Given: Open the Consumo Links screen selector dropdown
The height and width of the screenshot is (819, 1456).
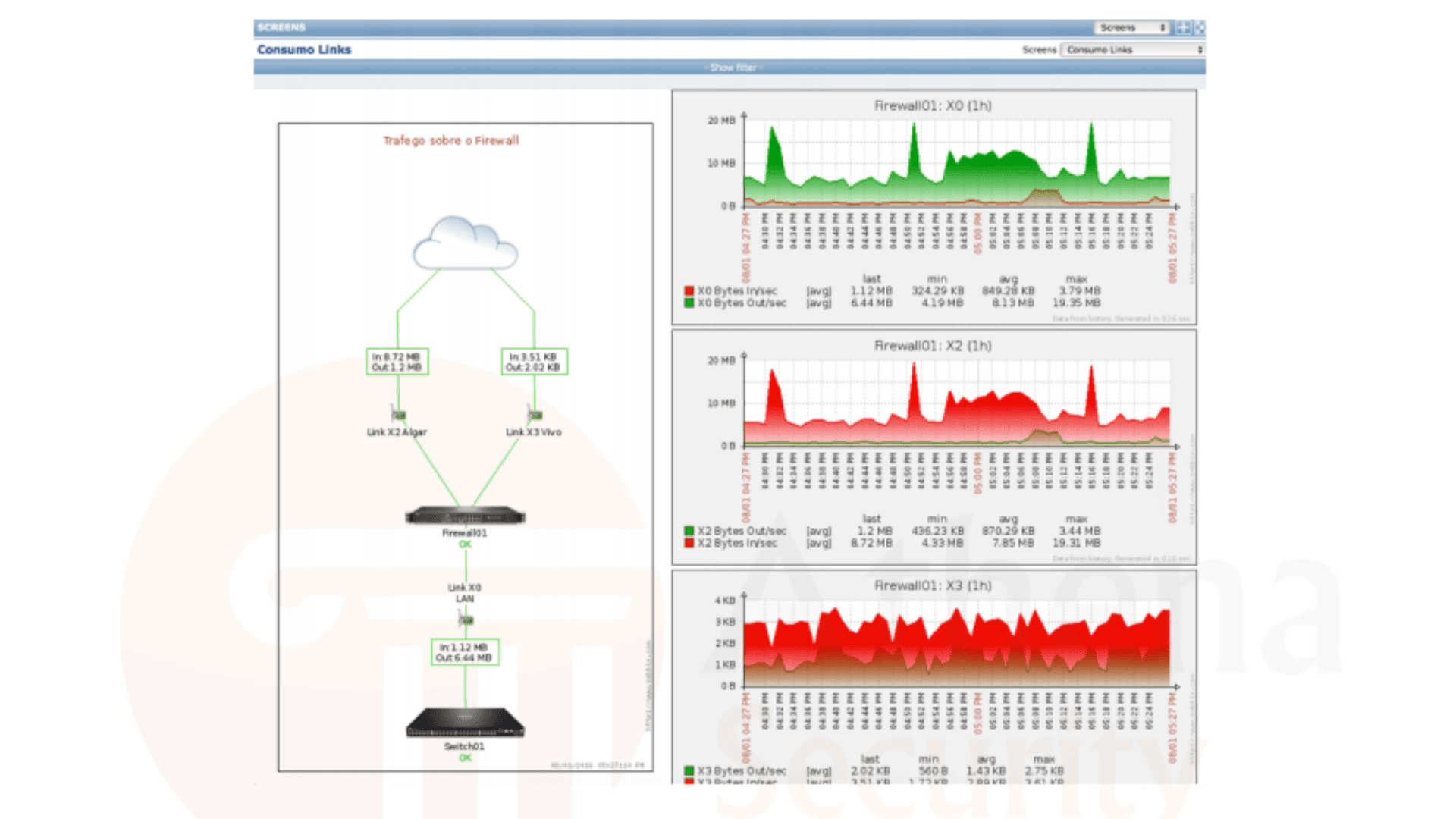Looking at the screenshot, I should click(1132, 49).
